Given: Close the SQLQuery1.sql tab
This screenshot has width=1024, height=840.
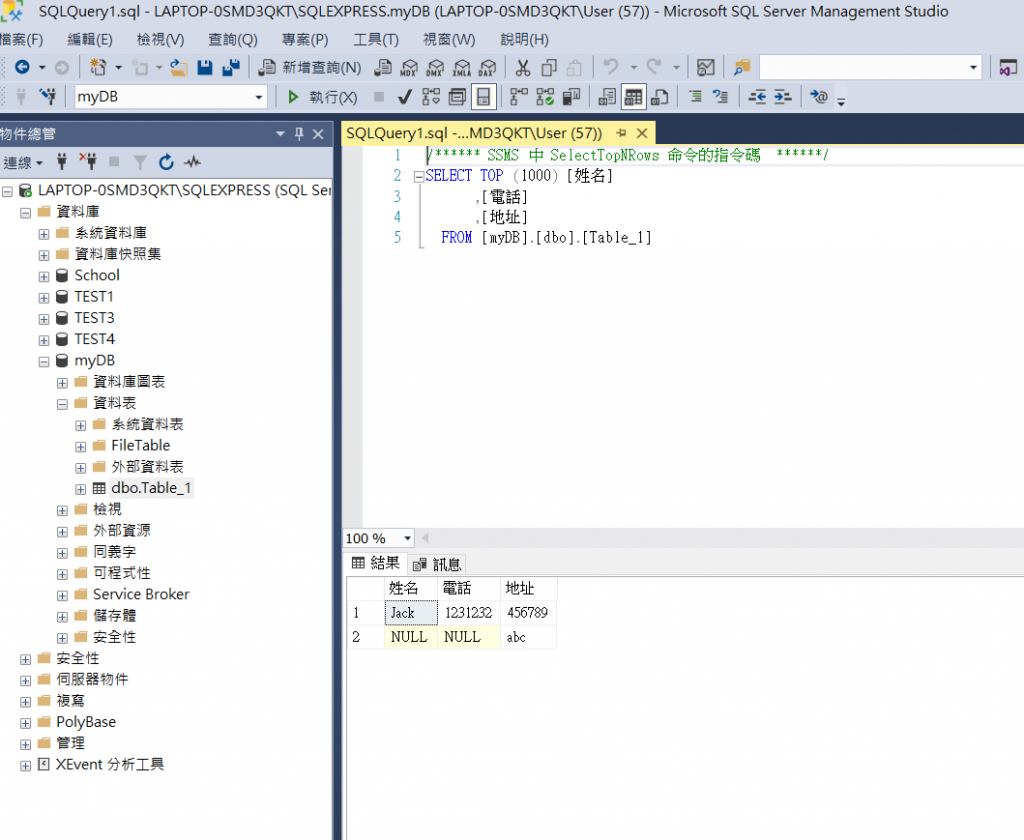Looking at the screenshot, I should coord(642,133).
